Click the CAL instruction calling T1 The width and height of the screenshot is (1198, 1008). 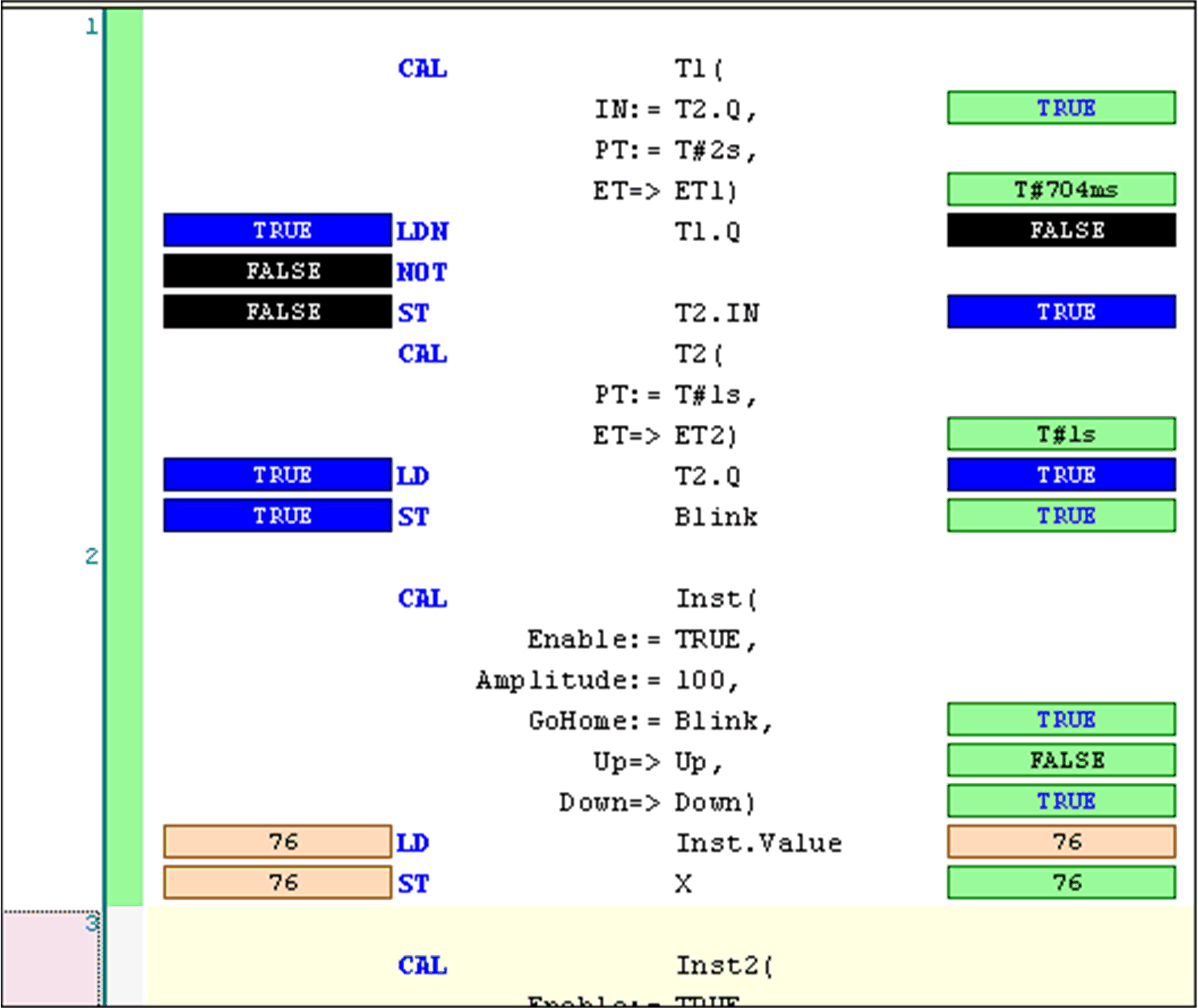(422, 68)
